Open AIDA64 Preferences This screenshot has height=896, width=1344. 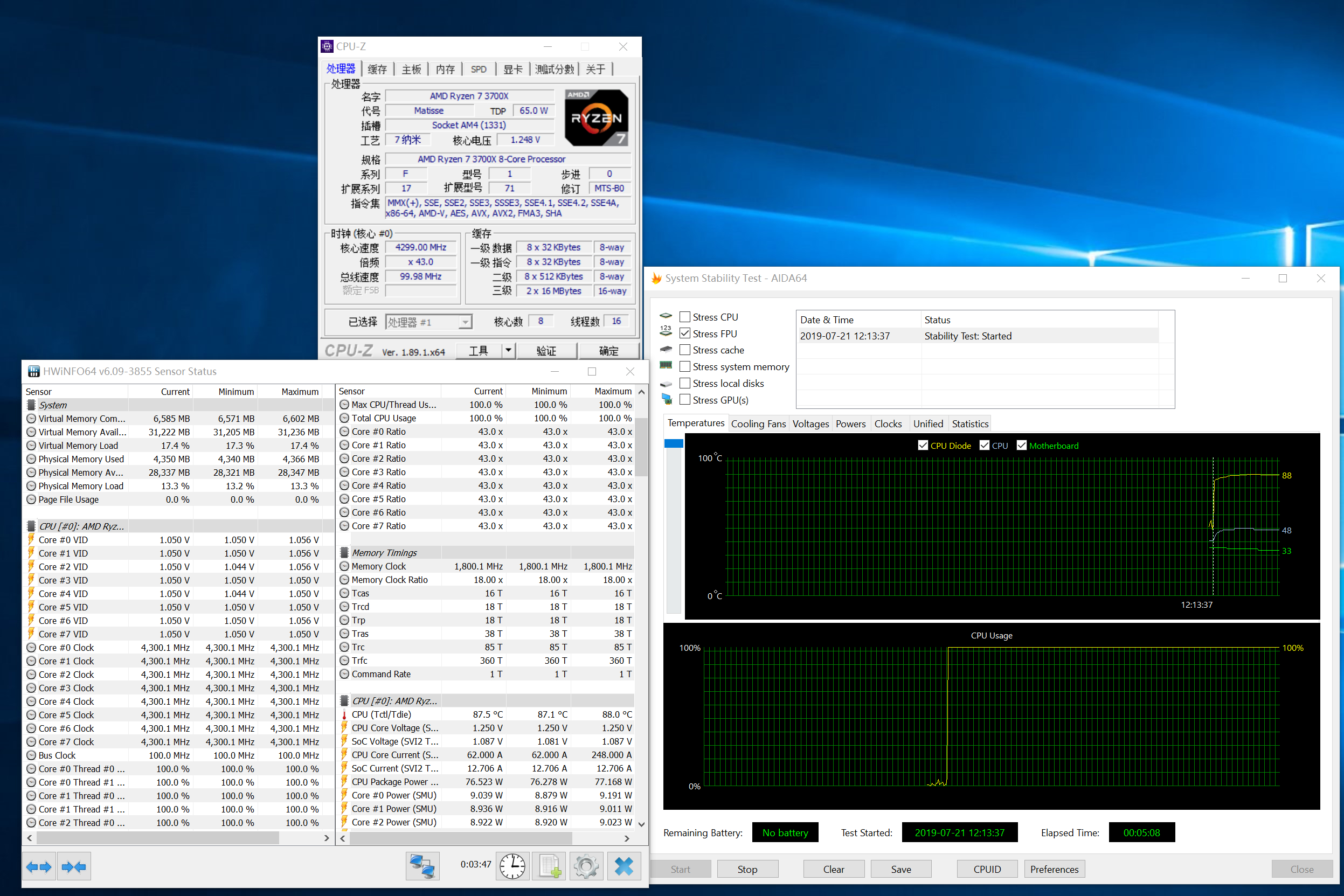1054,869
